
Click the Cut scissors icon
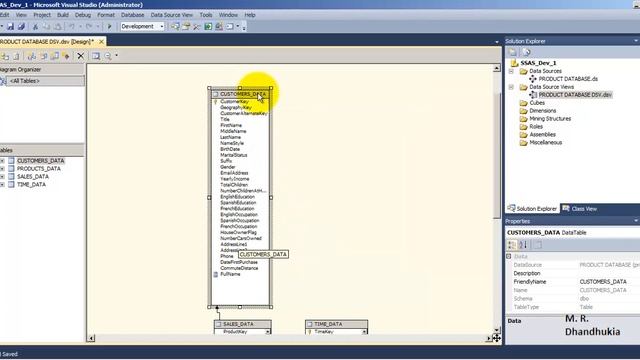pos(36,27)
